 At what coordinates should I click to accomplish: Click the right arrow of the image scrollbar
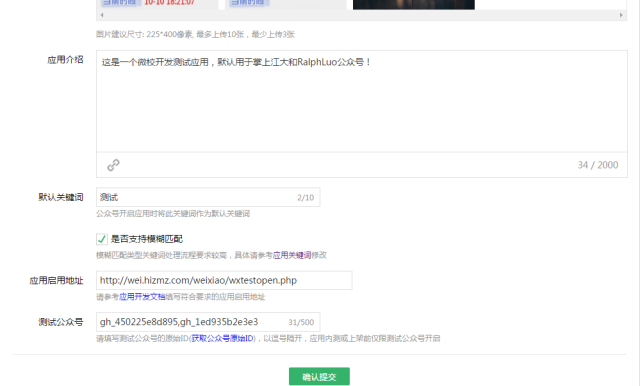(x=621, y=15)
